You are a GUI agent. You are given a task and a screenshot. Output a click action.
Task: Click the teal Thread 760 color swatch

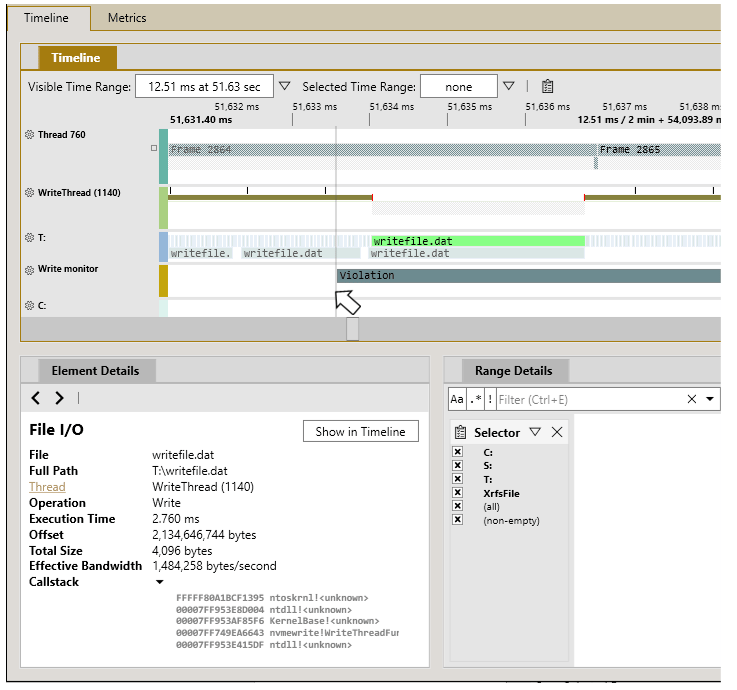[x=164, y=157]
